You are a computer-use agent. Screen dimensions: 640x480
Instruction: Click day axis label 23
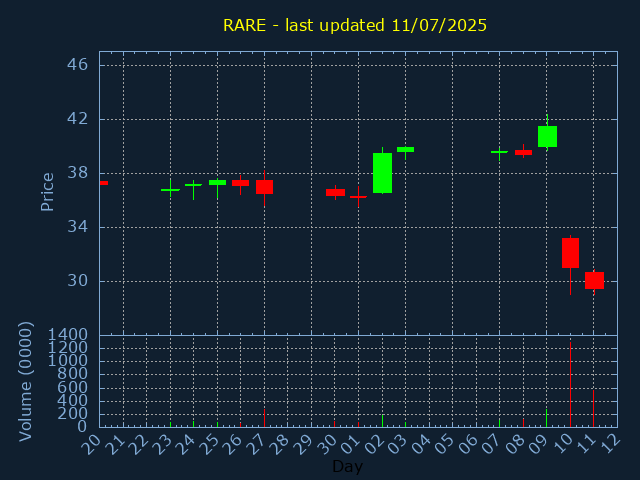162,443
